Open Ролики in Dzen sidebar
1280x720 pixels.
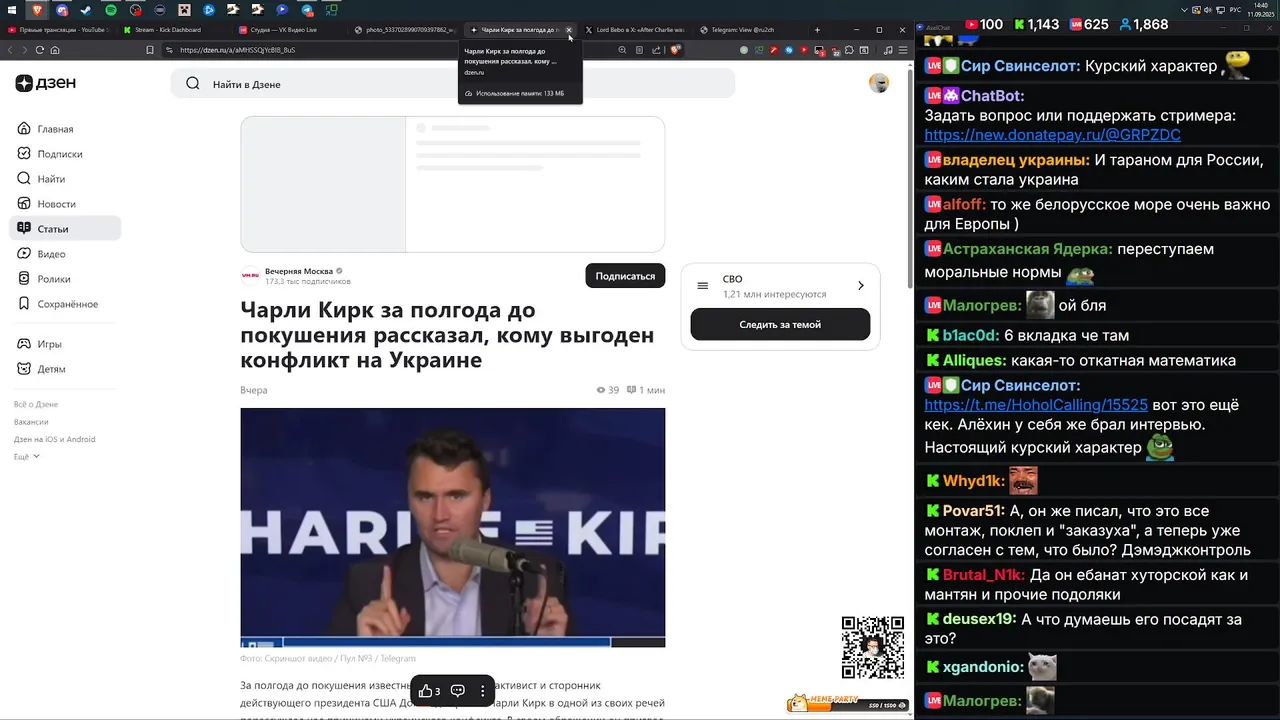(x=65, y=279)
